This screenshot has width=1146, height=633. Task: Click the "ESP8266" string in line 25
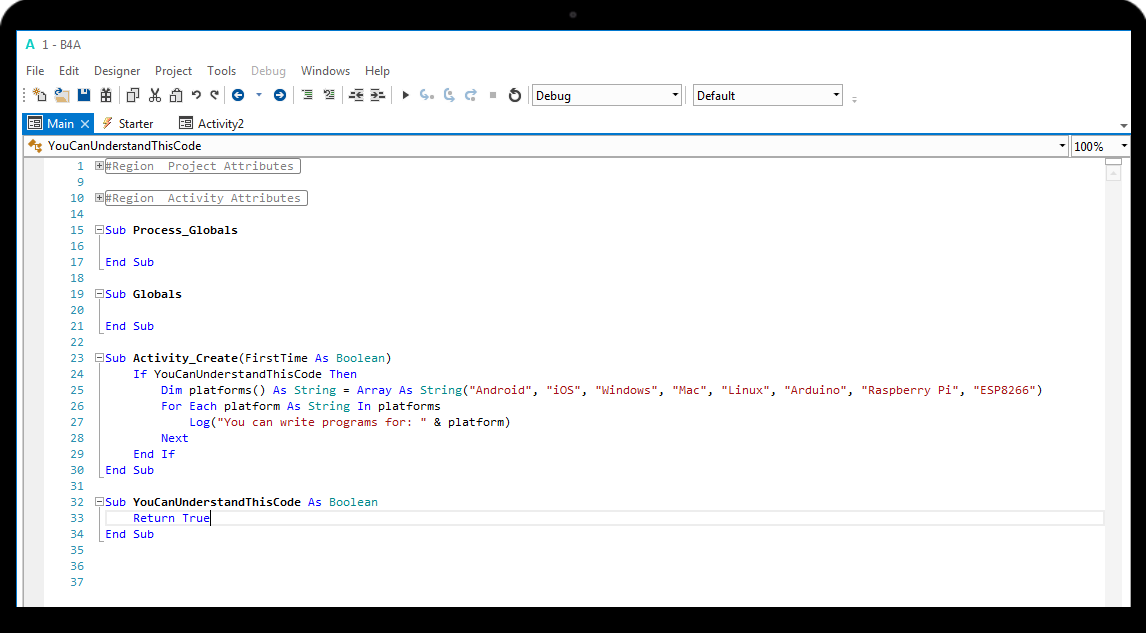(x=1004, y=390)
